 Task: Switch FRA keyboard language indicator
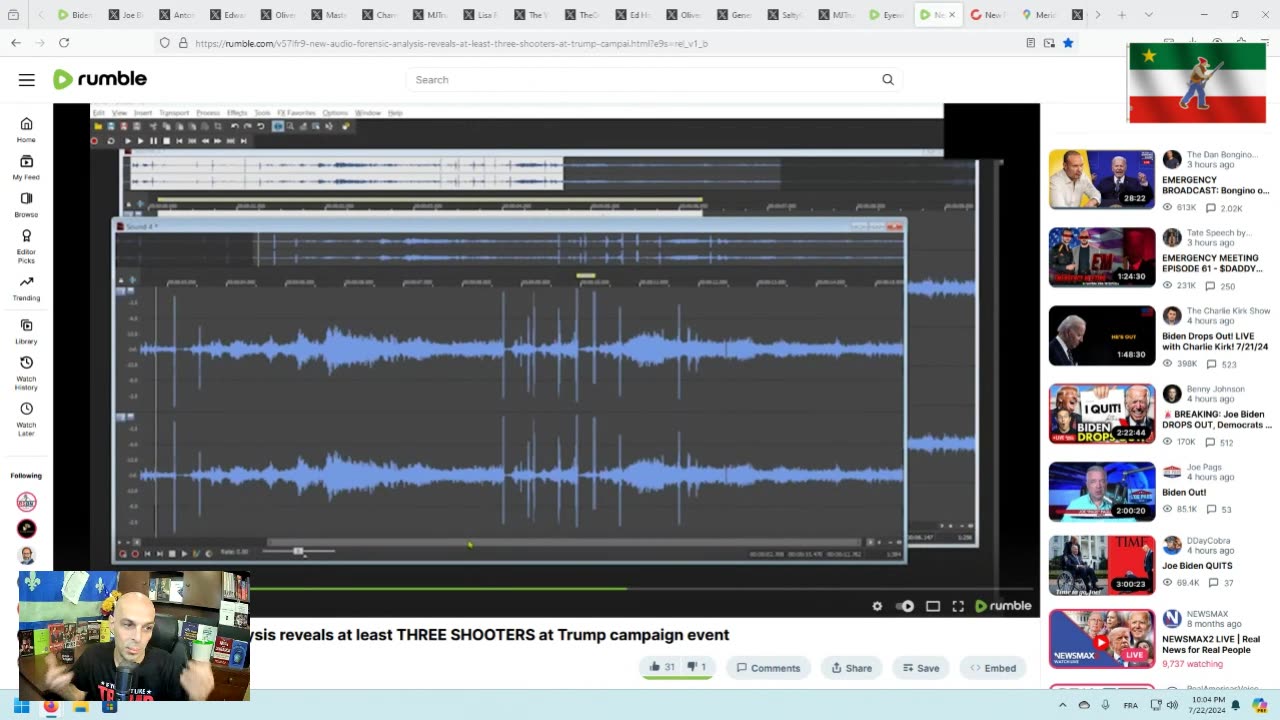tap(1130, 705)
